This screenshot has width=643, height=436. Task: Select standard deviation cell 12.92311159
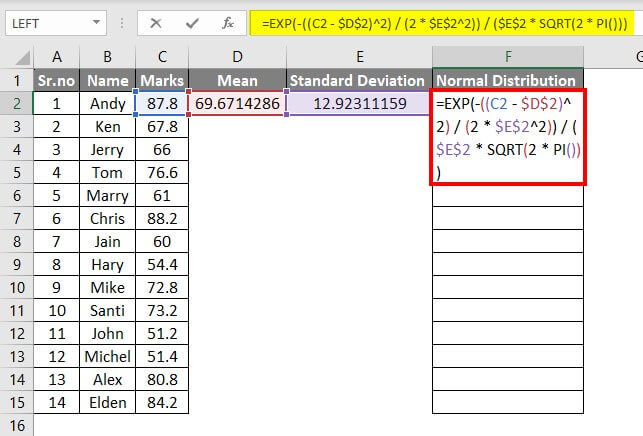[x=360, y=103]
